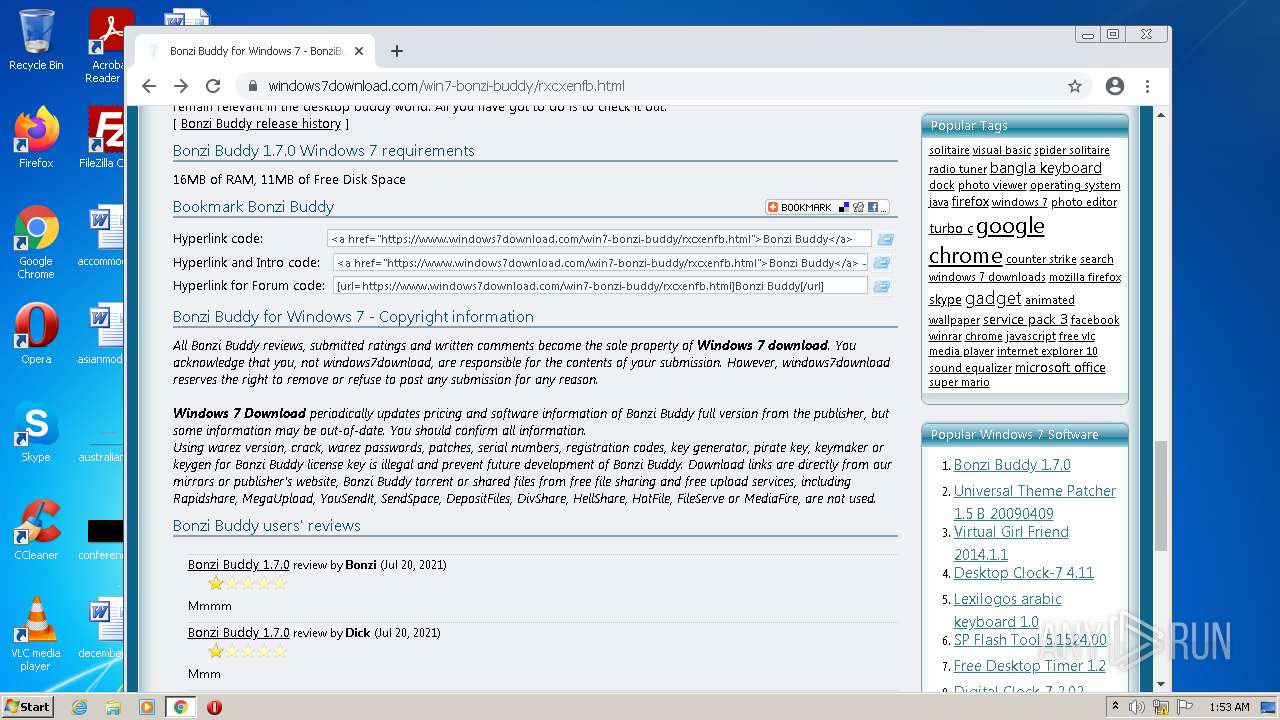Click the 'spider solitaire' tag
The width and height of the screenshot is (1280, 720).
coord(1072,150)
